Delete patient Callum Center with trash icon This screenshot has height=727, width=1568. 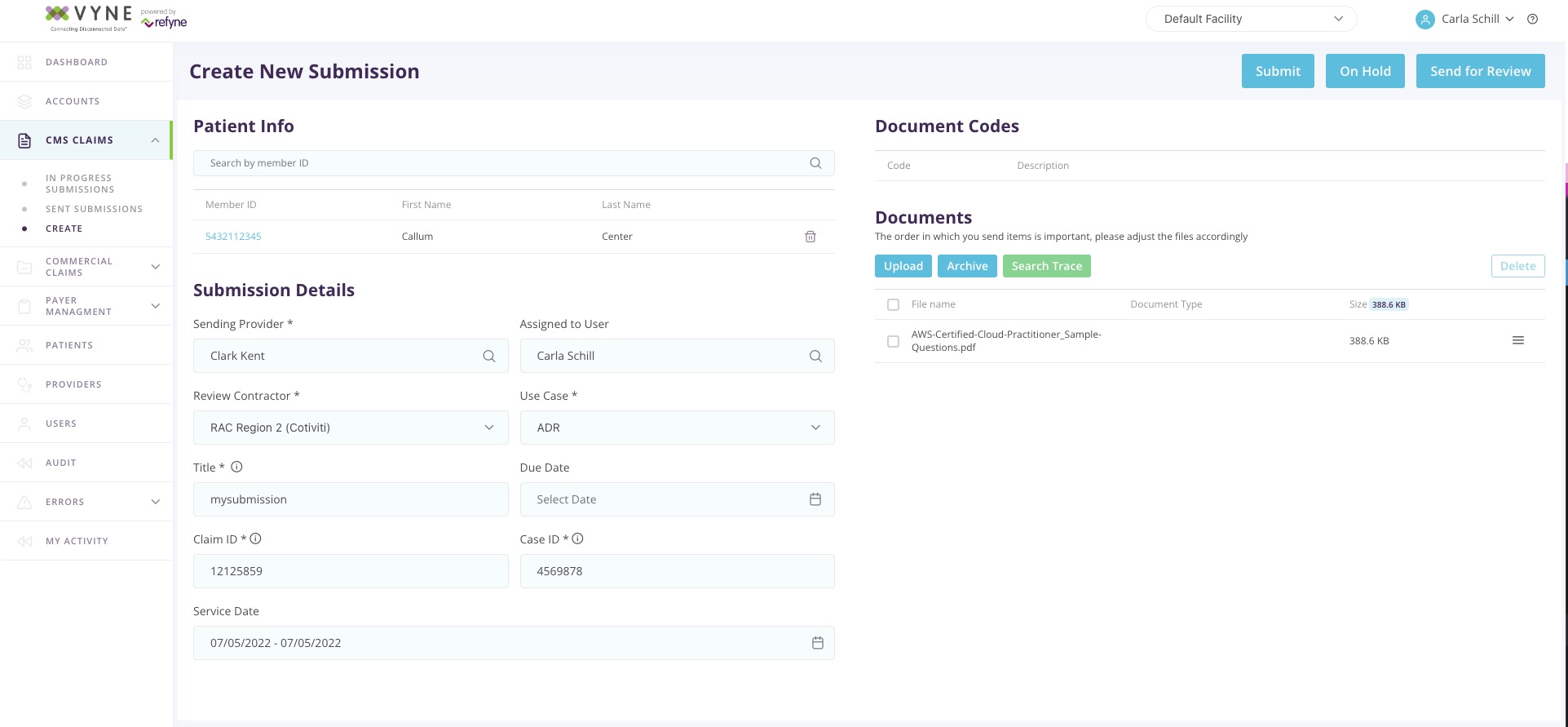pos(811,237)
